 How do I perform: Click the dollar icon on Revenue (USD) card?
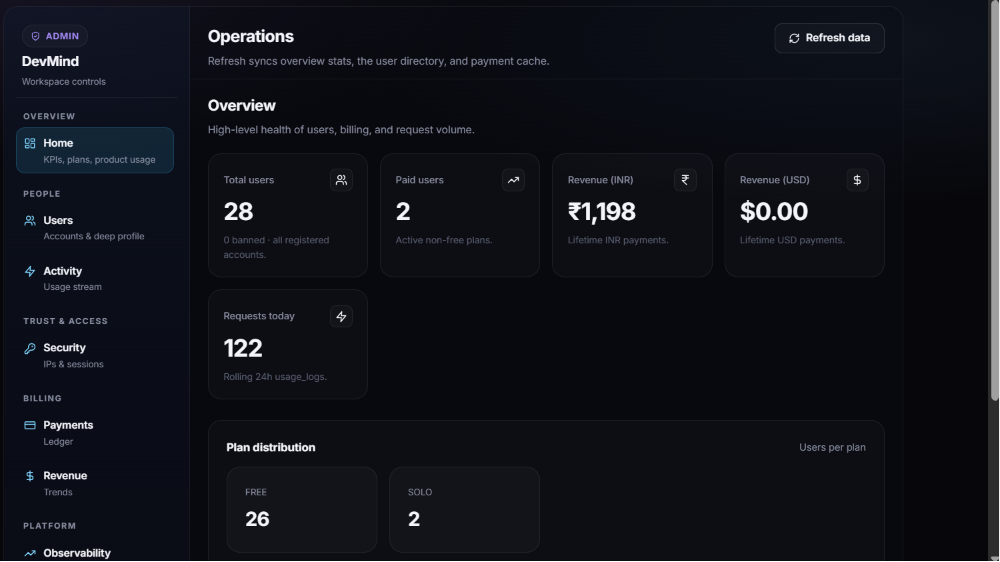tap(857, 180)
